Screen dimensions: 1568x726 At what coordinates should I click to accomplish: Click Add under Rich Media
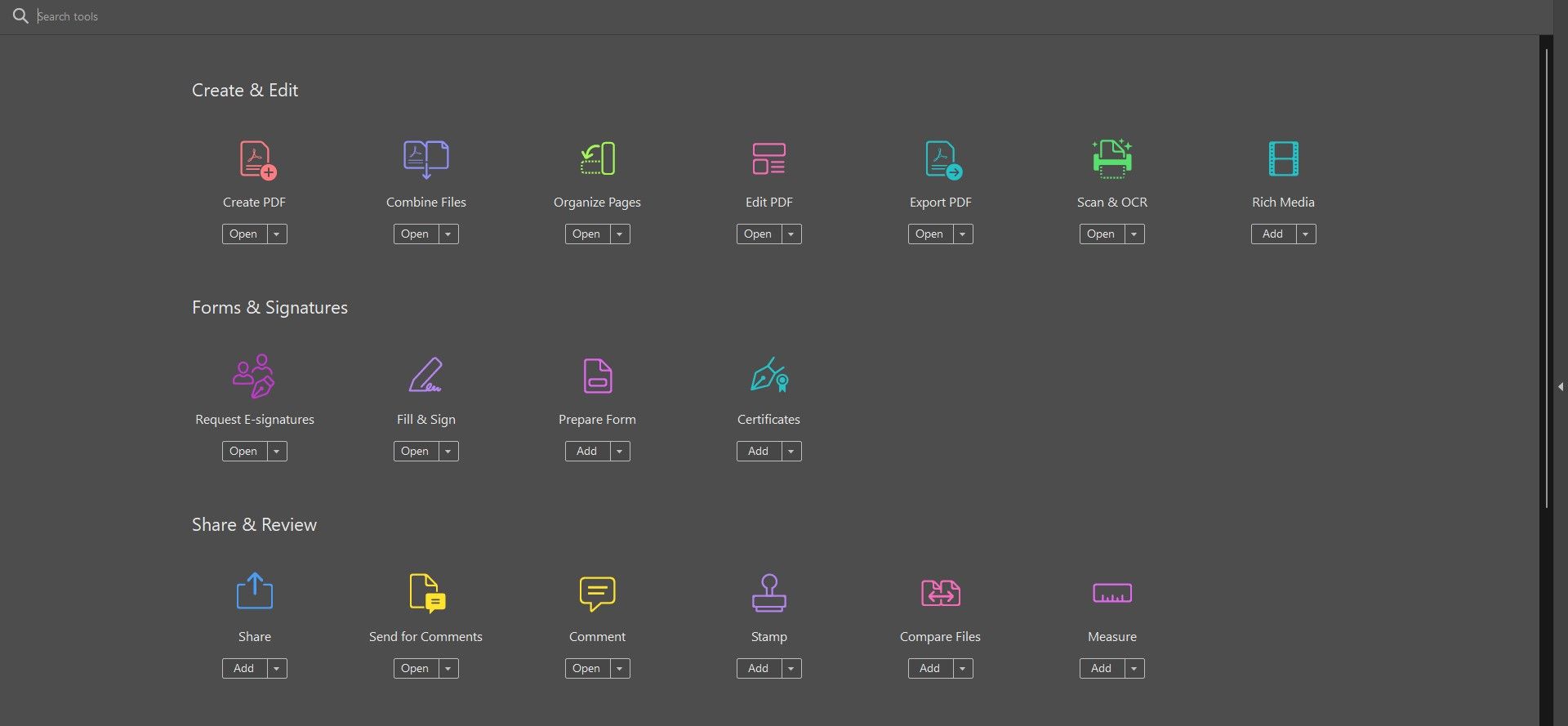tap(1273, 234)
